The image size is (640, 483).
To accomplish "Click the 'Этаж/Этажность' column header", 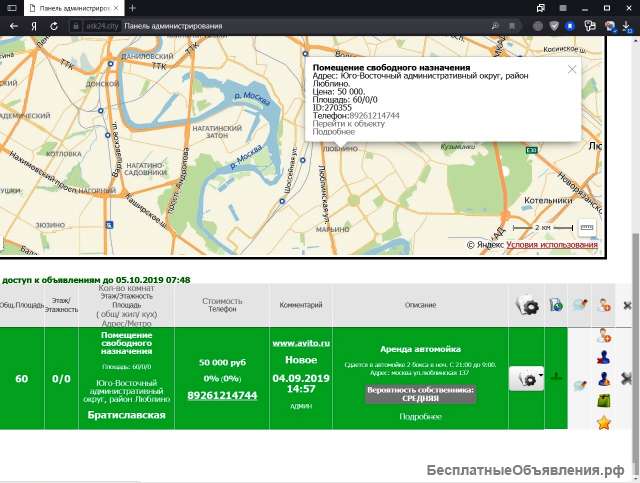I will (x=61, y=305).
